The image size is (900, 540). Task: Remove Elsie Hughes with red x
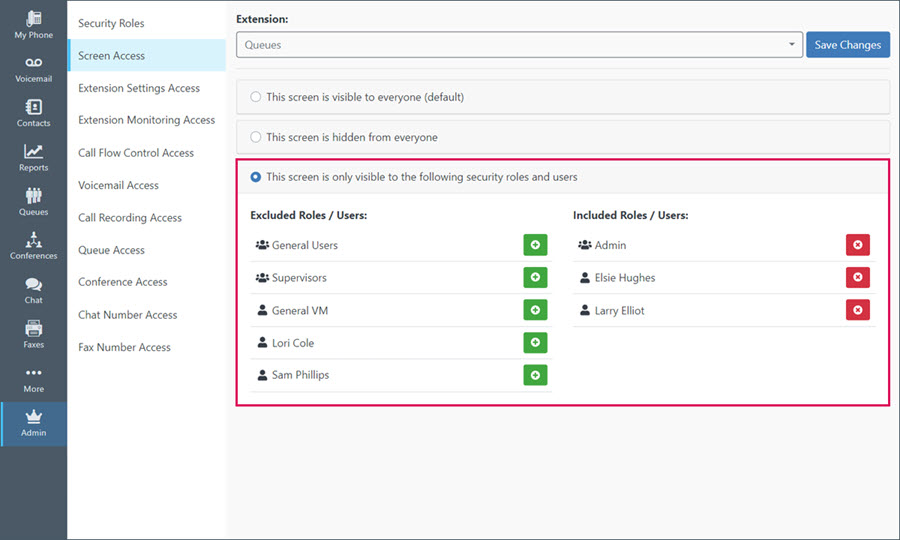tap(858, 277)
